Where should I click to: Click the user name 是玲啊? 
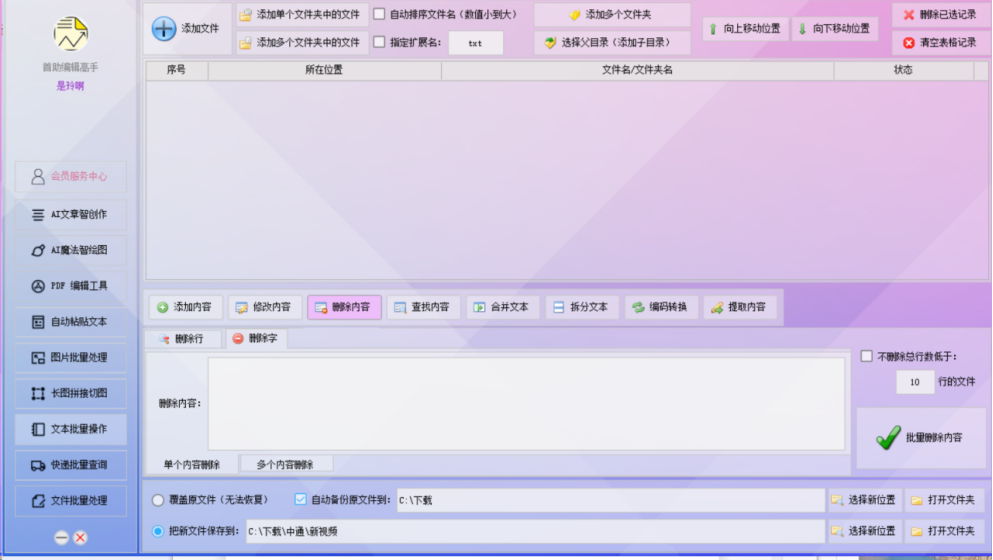coord(70,86)
